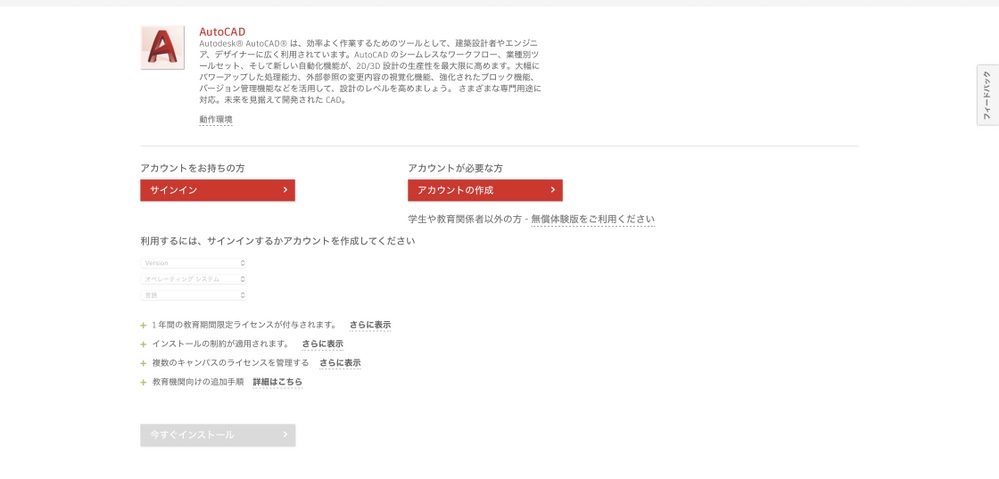Open the フィードバック feedback side tab
Screen dimensions: 999x479
[988, 95]
